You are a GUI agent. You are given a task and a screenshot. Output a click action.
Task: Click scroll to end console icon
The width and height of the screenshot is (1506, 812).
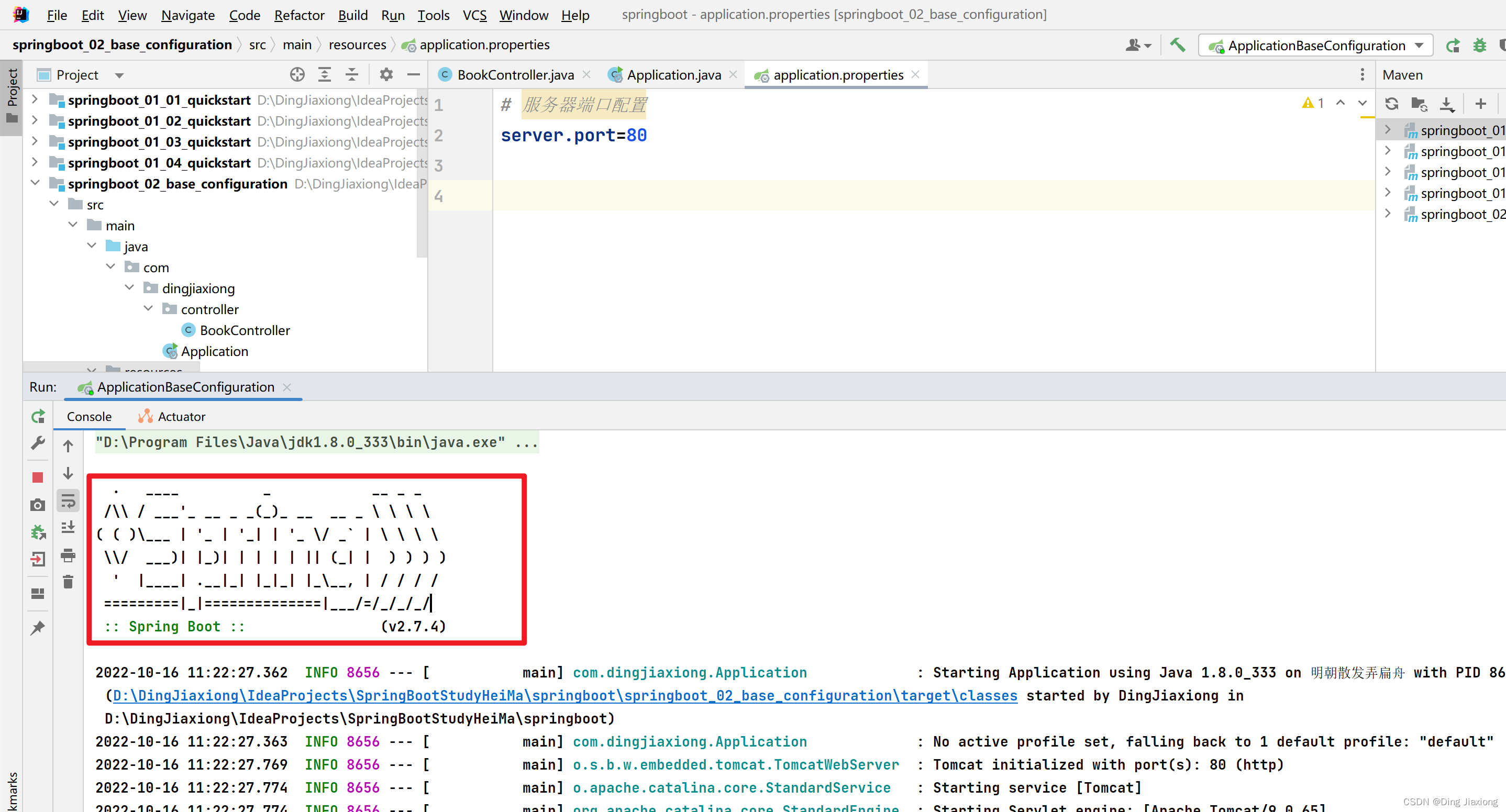click(68, 527)
